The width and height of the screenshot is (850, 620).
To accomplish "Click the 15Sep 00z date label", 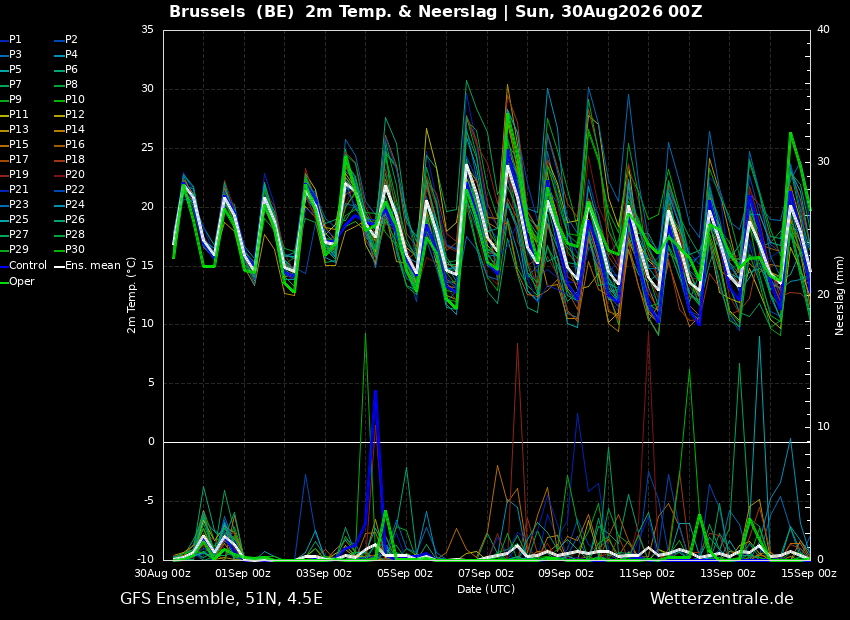I will [809, 573].
